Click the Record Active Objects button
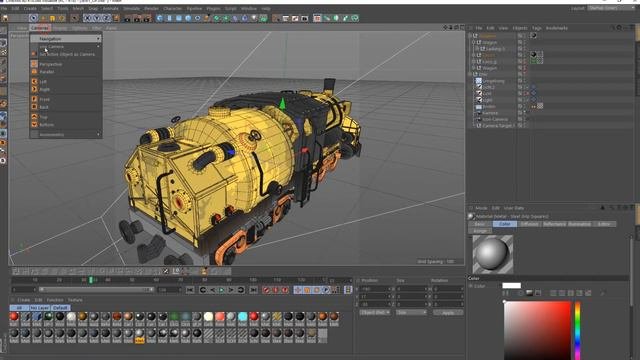This screenshot has width=640, height=360. click(267, 290)
